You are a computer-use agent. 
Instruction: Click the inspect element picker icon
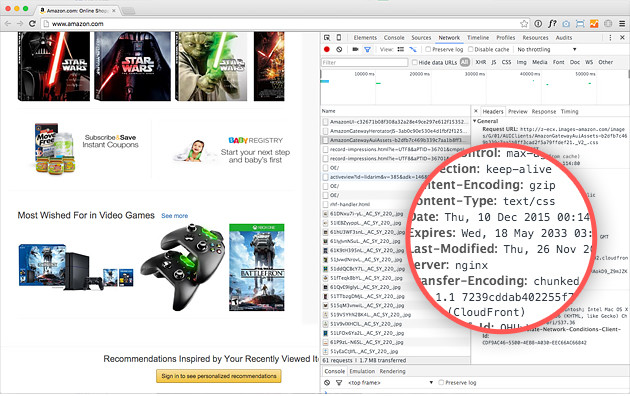click(x=327, y=37)
